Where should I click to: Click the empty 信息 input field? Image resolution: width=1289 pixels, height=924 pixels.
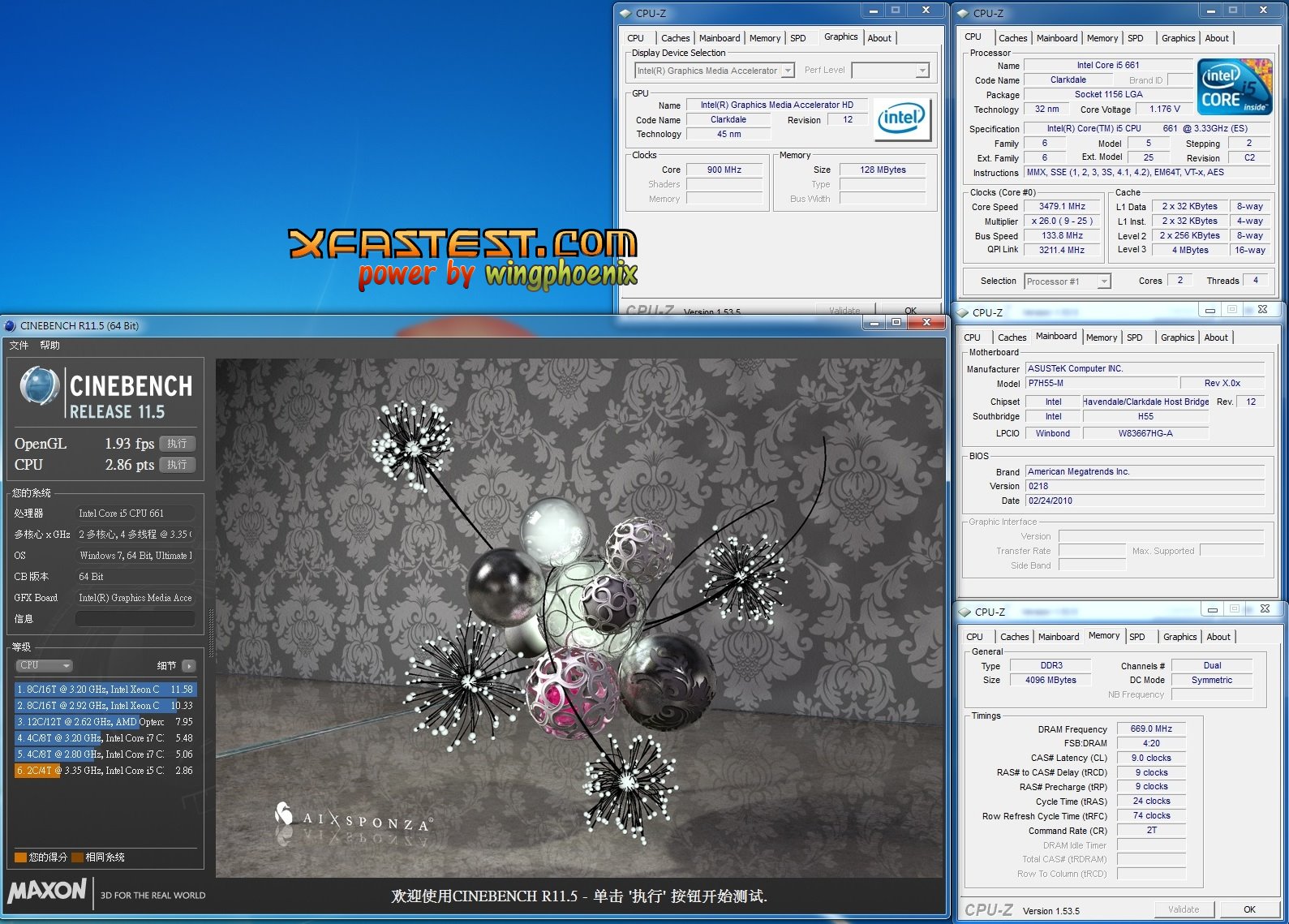point(135,619)
